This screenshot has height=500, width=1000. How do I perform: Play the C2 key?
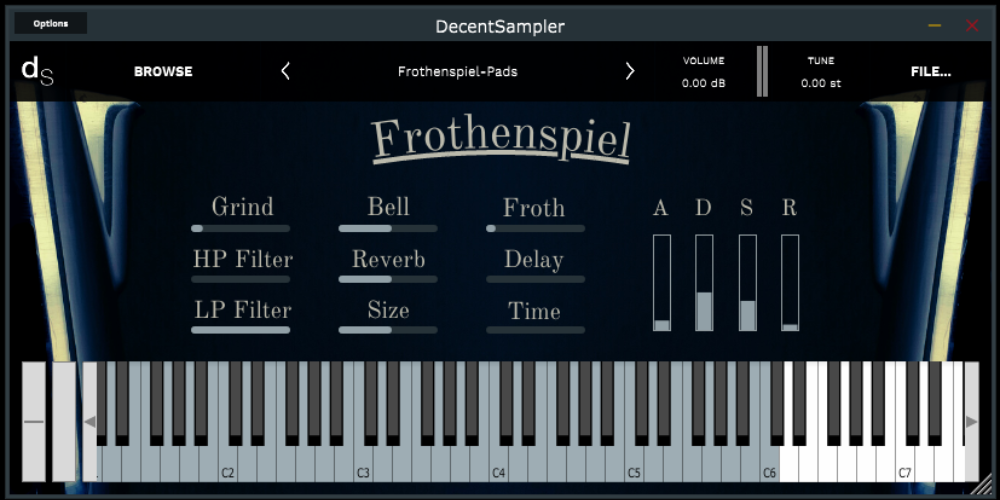(227, 466)
